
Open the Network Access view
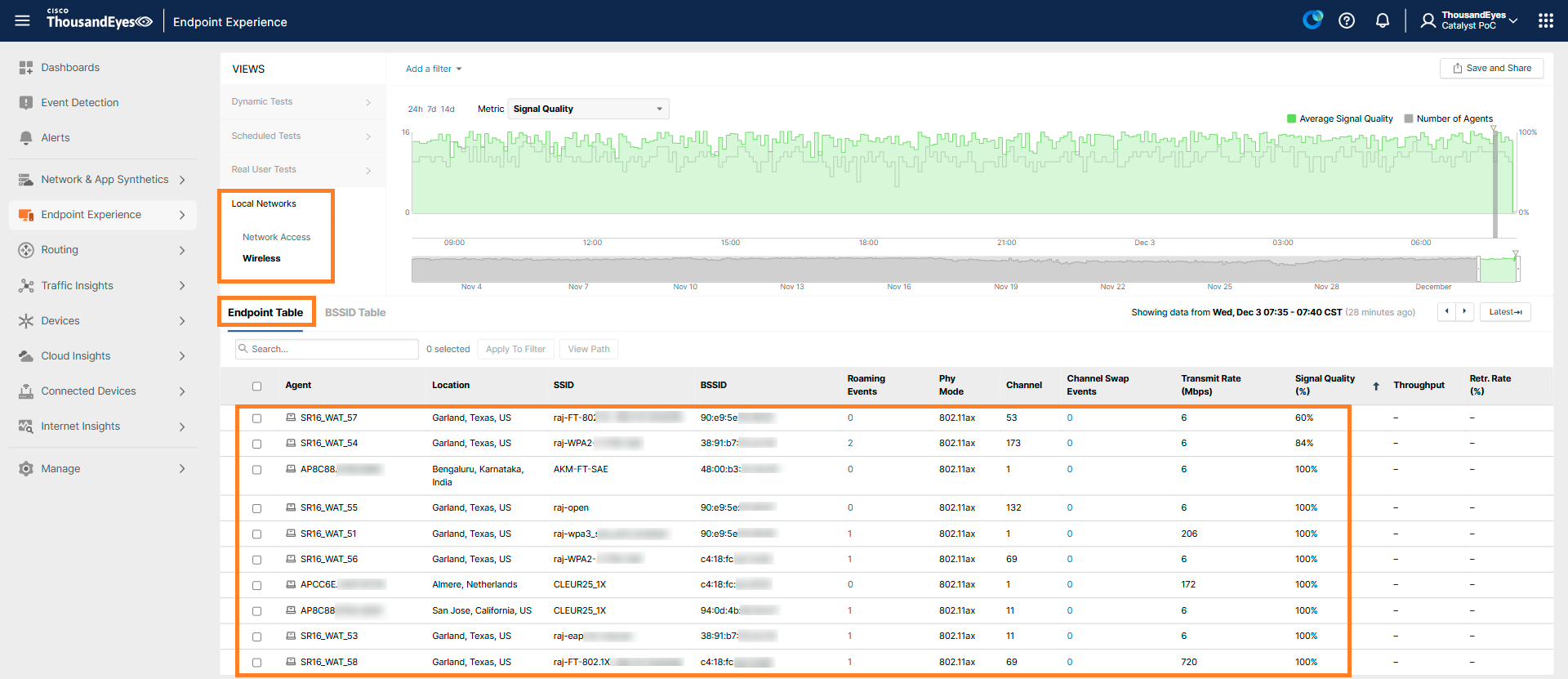[x=276, y=237]
